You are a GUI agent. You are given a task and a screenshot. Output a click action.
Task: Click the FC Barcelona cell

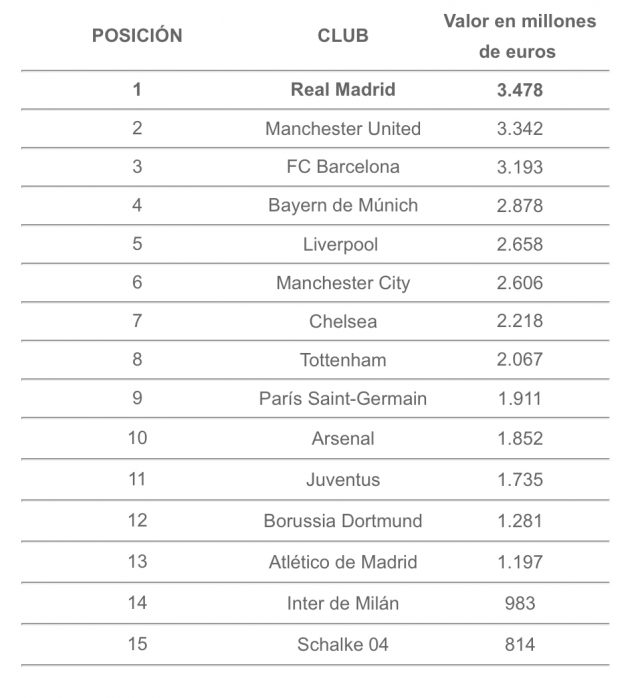pos(343,167)
